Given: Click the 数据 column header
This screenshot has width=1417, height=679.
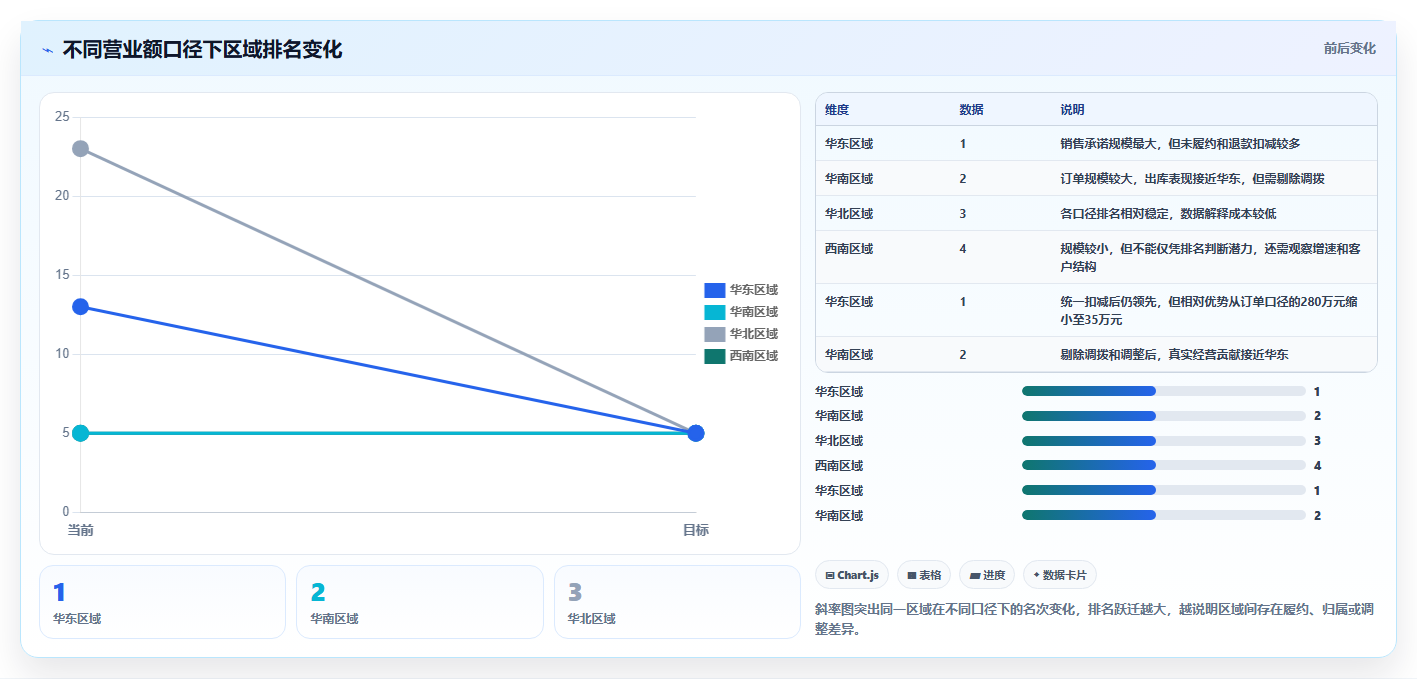Looking at the screenshot, I should coord(971,109).
